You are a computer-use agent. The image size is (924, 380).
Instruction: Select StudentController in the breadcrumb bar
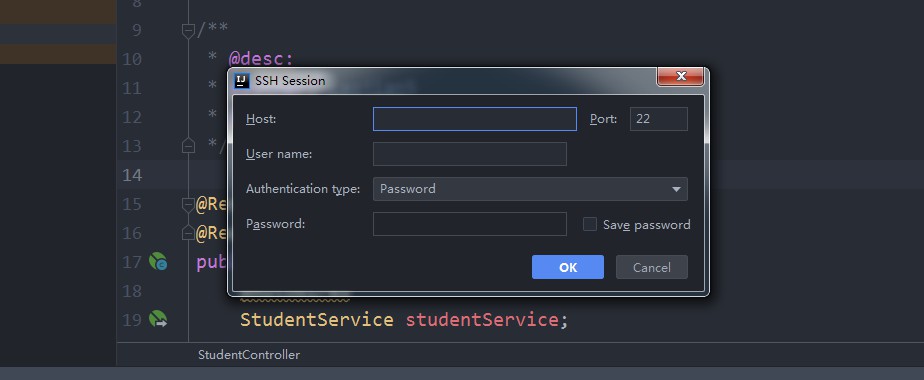coord(249,355)
